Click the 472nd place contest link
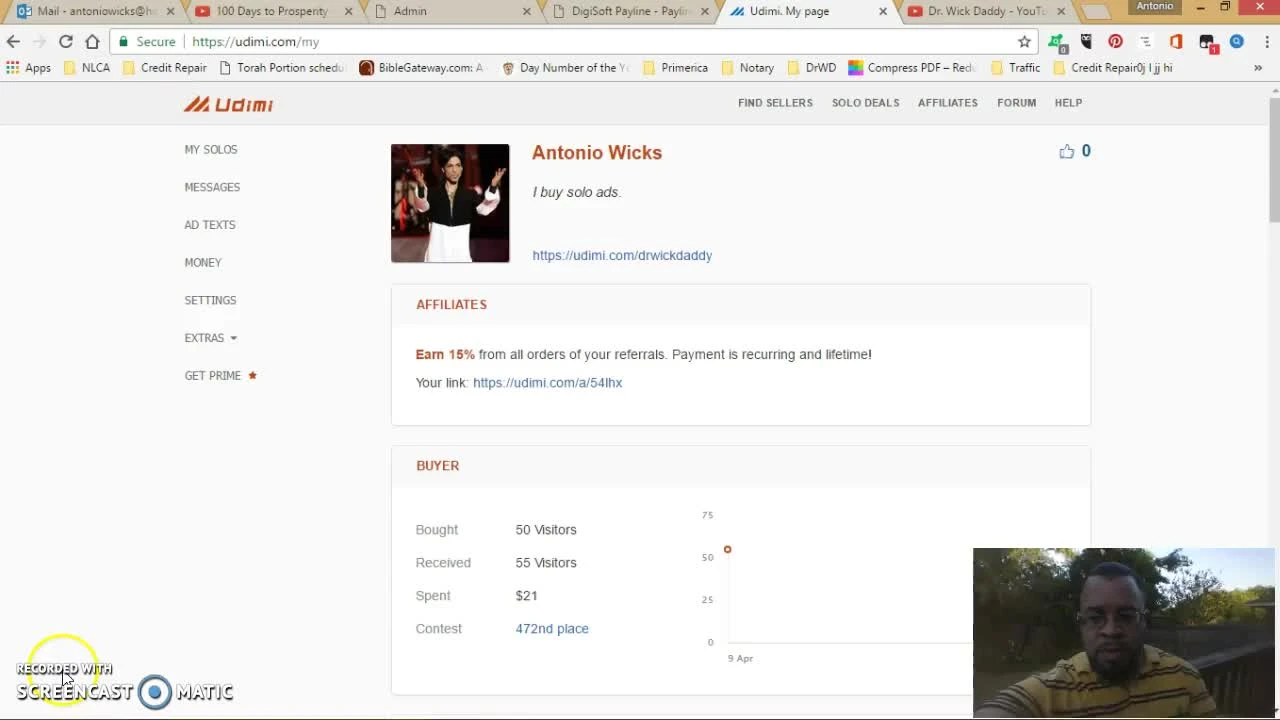This screenshot has height=720, width=1280. point(552,629)
